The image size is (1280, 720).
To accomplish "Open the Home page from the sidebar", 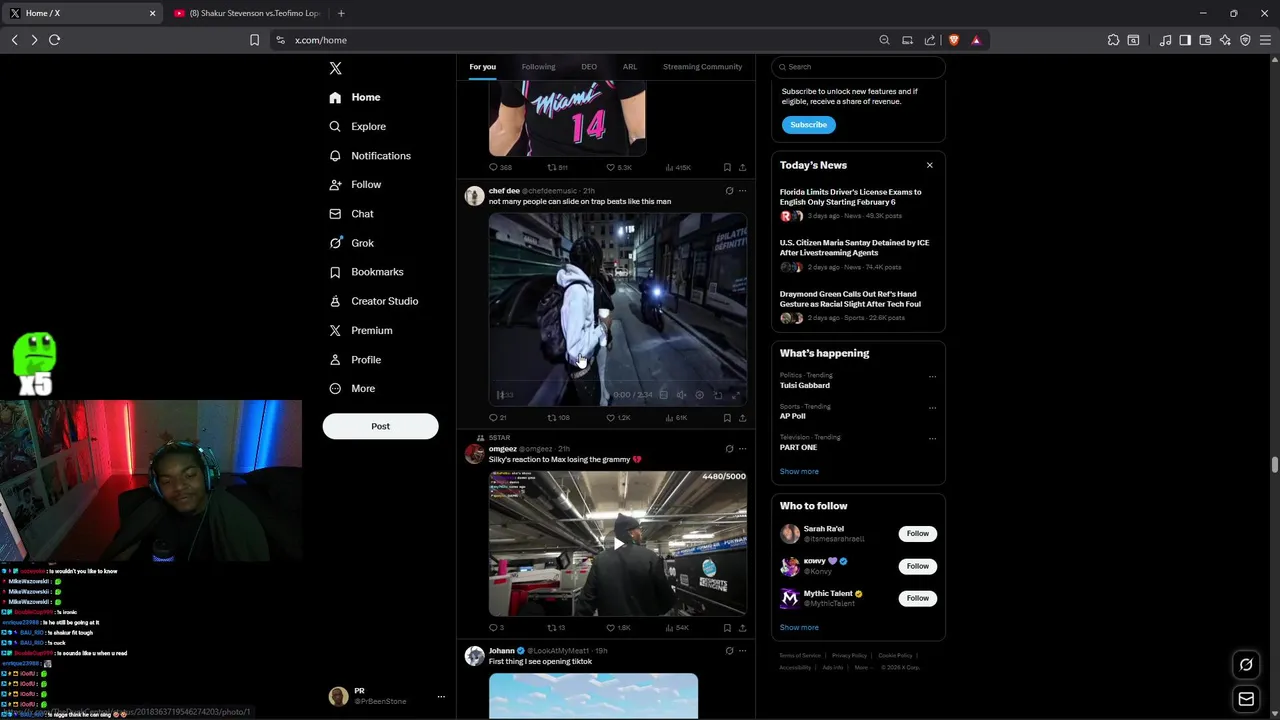I will pos(355,97).
